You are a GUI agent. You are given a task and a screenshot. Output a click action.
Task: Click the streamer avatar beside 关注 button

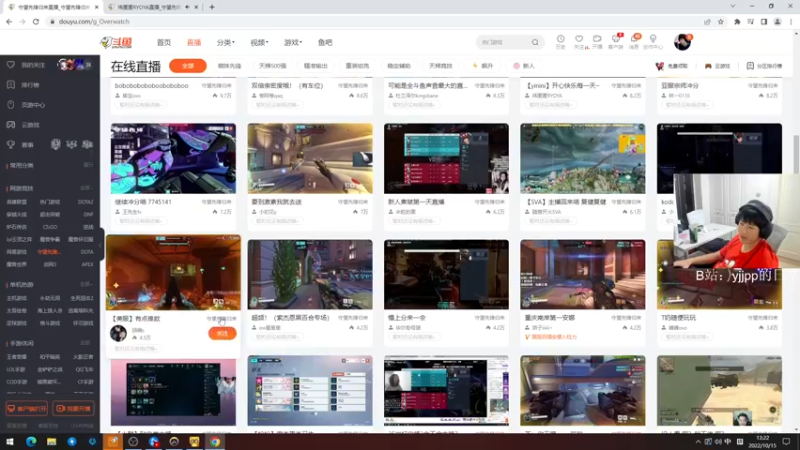pyautogui.click(x=118, y=333)
